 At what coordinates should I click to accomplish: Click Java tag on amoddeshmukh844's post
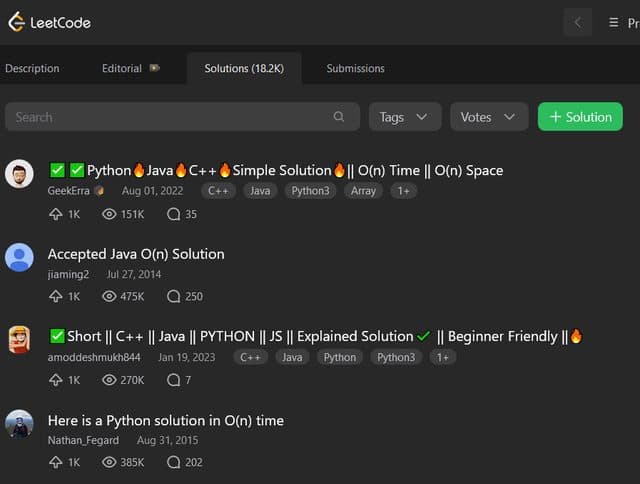(292, 357)
